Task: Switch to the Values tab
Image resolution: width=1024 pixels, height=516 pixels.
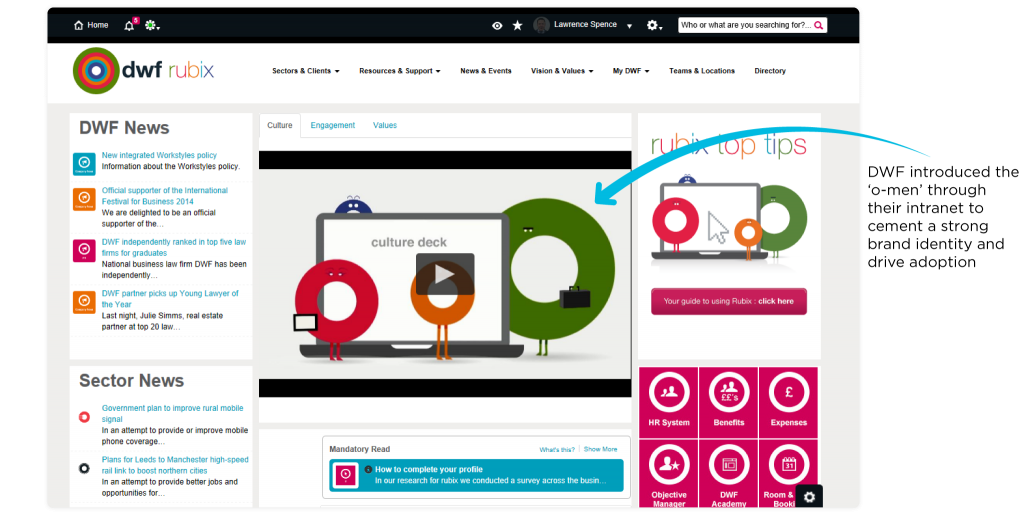Action: point(385,125)
